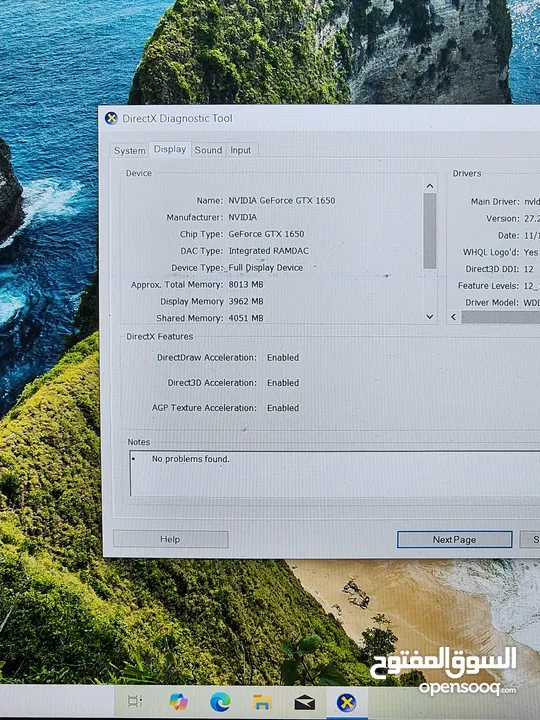Click inside the Notes text box
This screenshot has width=540, height=720.
[x=335, y=474]
